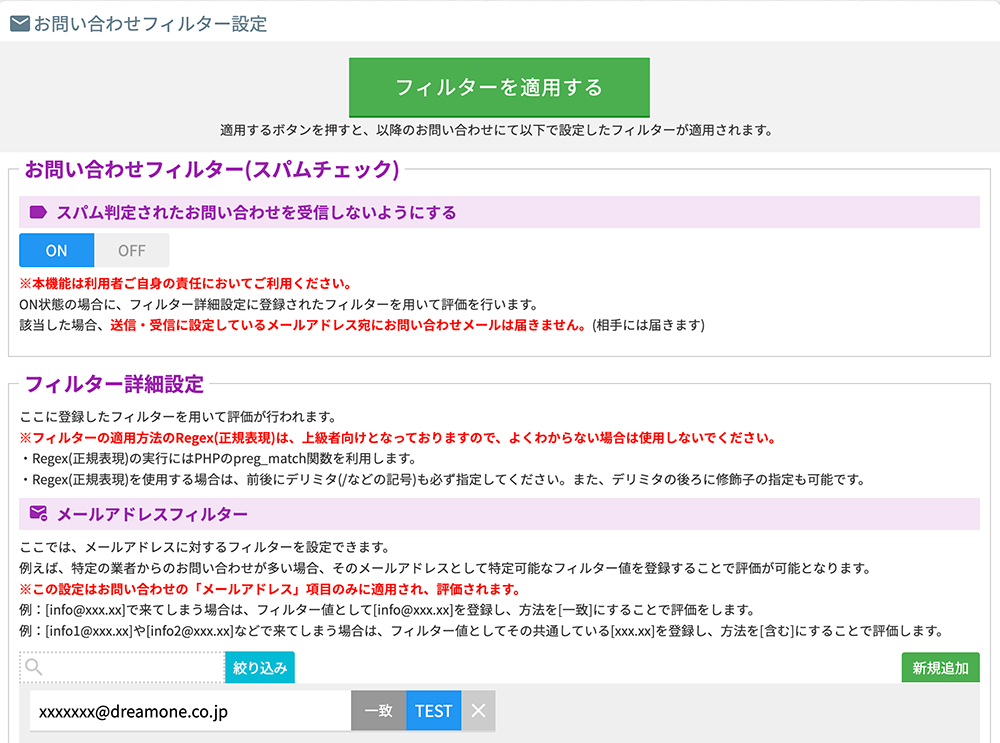Click the お問い合わせフィルター(スパムチェック) section title
Viewport: 1000px width, 743px height.
(x=212, y=169)
